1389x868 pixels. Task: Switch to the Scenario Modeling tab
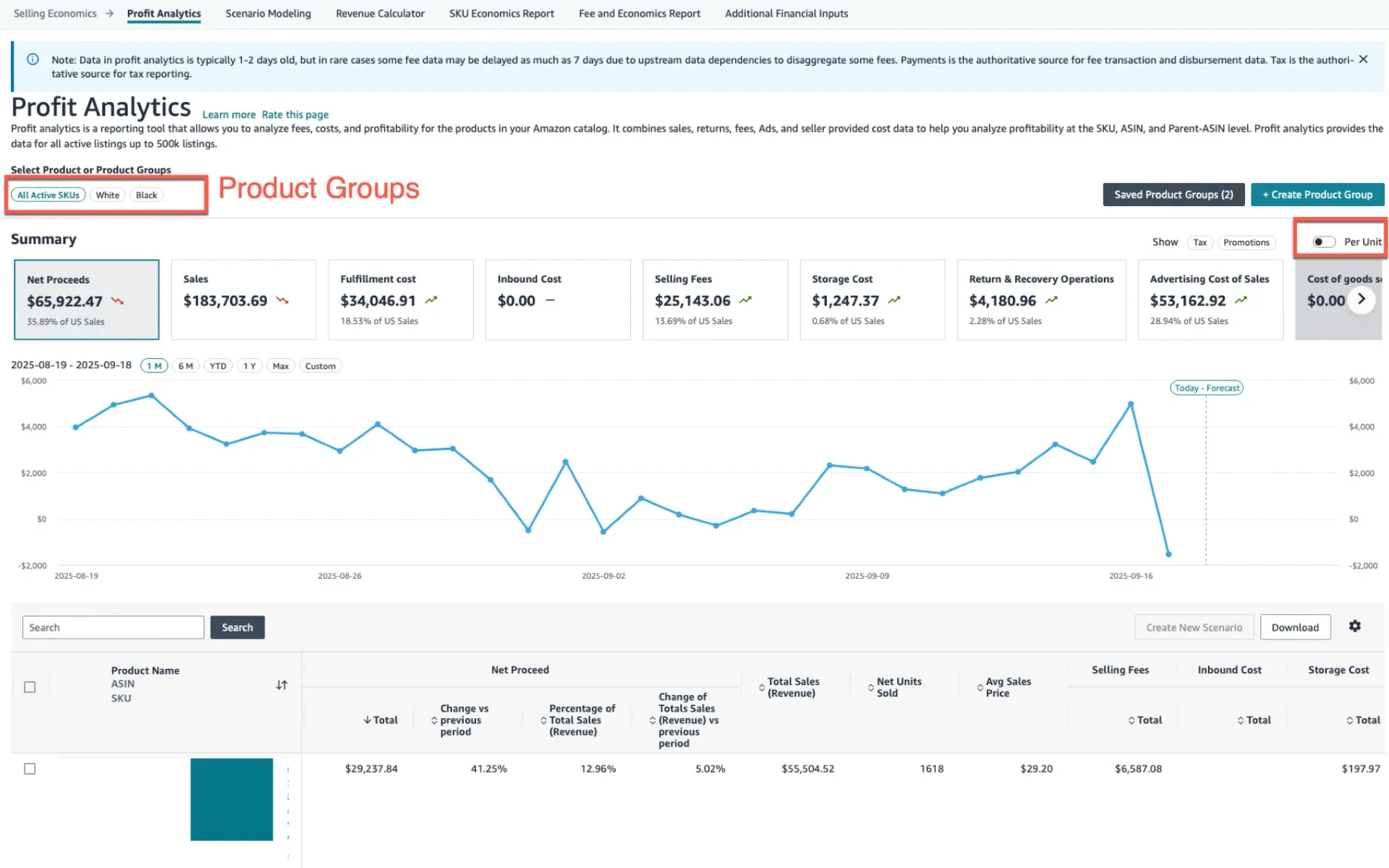(x=268, y=13)
